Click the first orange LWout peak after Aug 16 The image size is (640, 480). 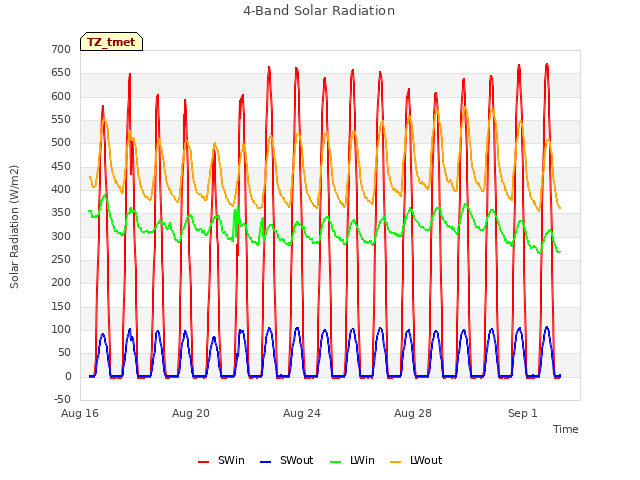click(104, 120)
